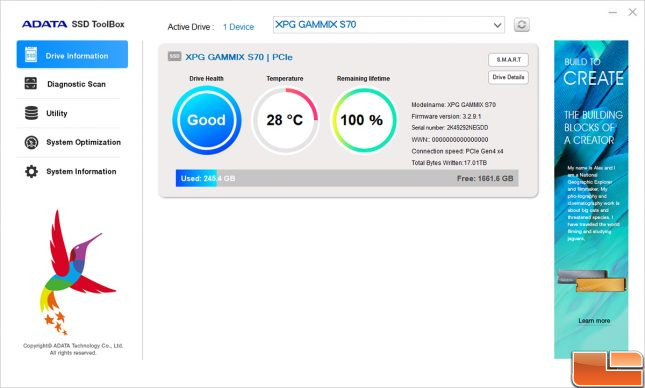Click the Modelname XPG GAMMIX S70 text
645x388 pixels.
[x=453, y=105]
